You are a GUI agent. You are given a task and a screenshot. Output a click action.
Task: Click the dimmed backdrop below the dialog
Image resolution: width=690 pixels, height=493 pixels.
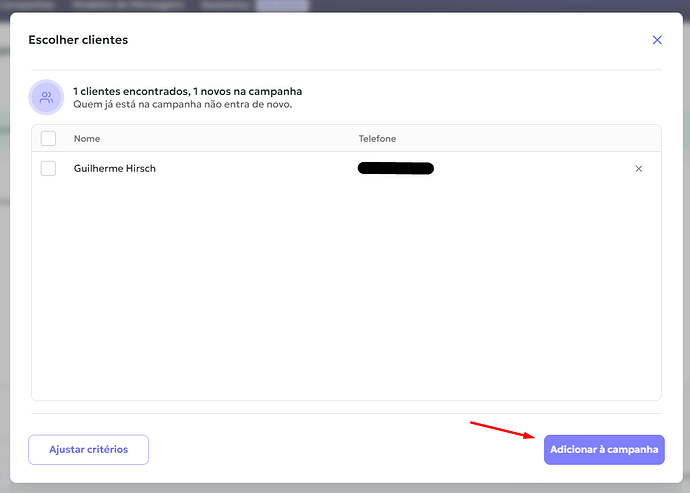point(345,489)
